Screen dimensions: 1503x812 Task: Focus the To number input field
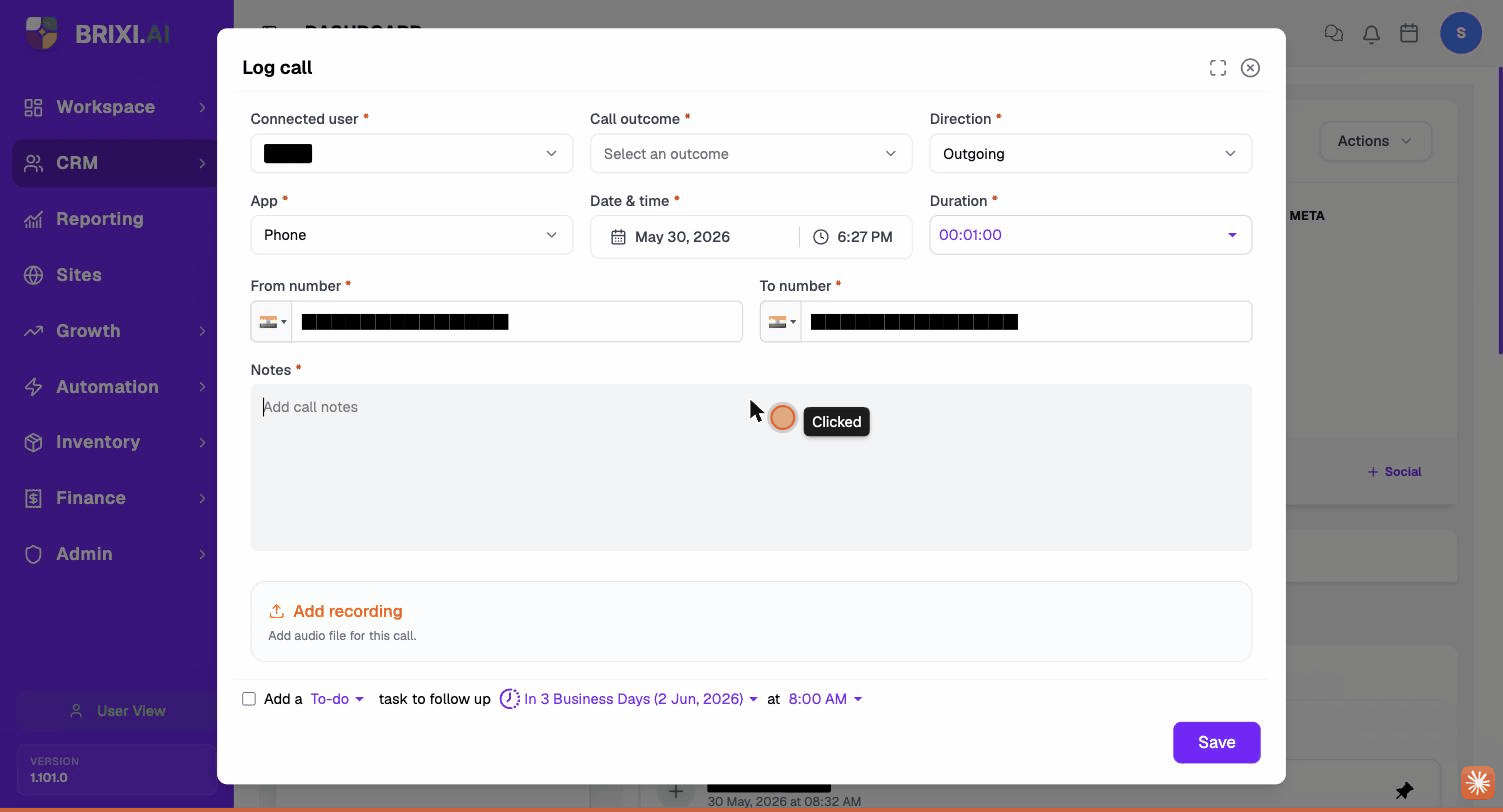(x=1025, y=322)
